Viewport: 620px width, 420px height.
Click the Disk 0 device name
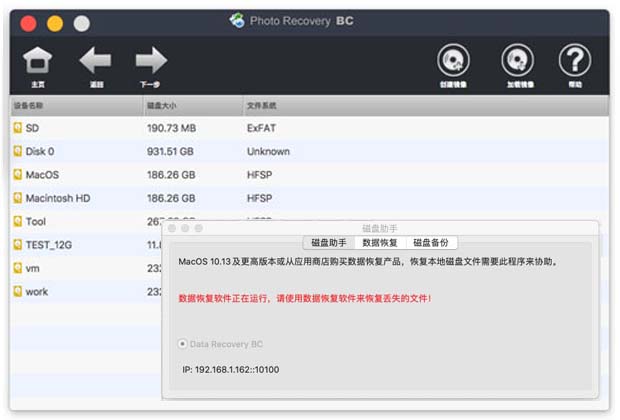pos(40,151)
